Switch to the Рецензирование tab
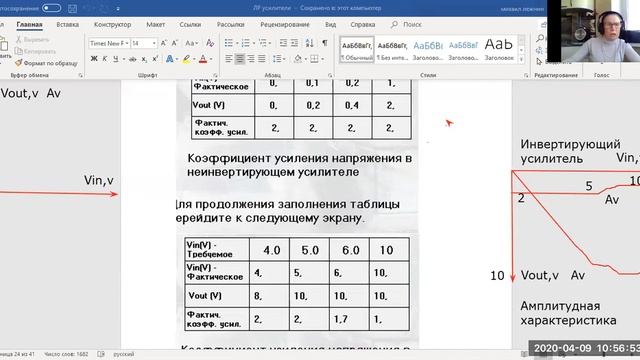The image size is (640, 360). click(285, 24)
